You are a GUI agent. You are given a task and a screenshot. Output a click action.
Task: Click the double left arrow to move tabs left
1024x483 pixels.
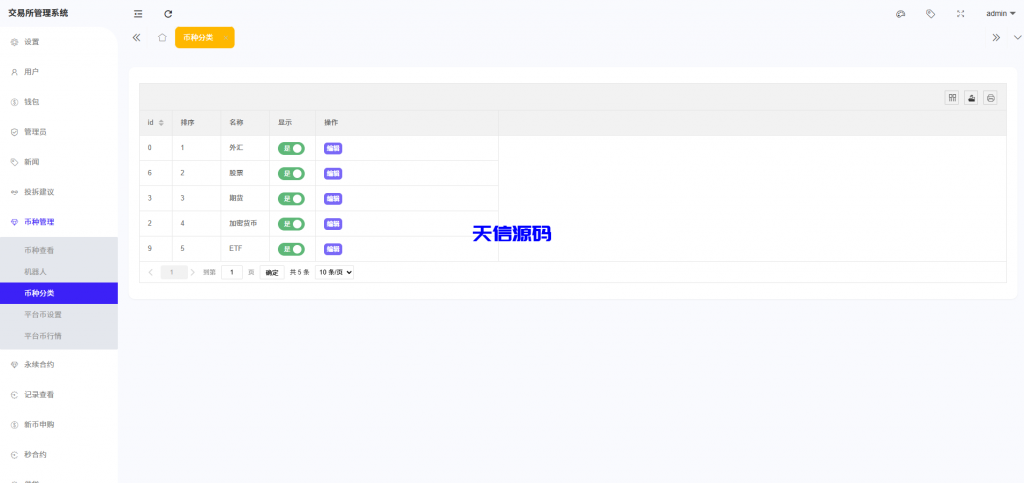[x=136, y=37]
